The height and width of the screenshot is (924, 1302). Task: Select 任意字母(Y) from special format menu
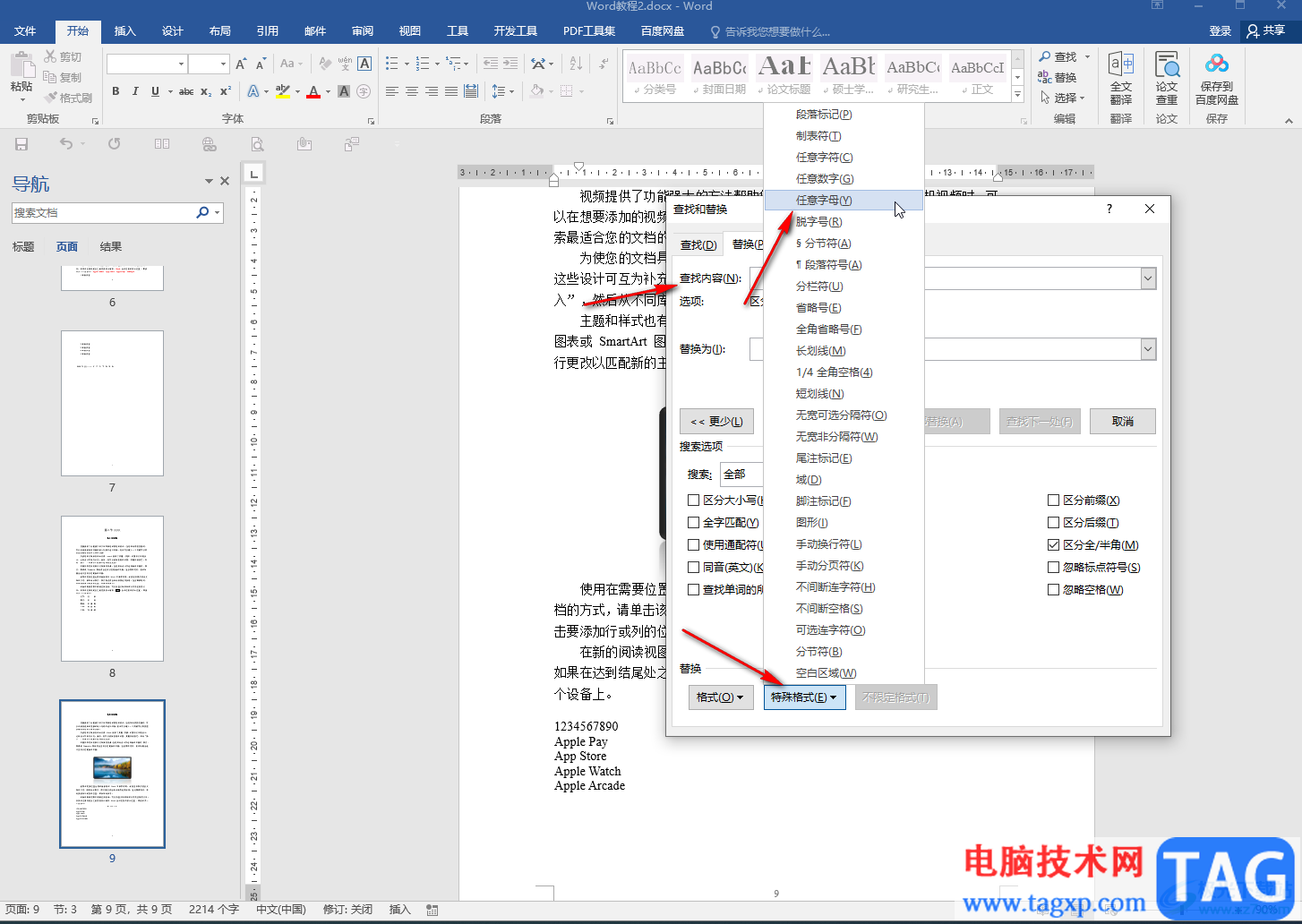click(x=844, y=201)
